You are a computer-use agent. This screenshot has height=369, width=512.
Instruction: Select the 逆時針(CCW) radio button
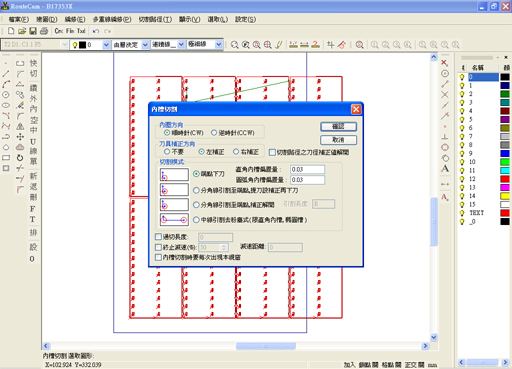[x=214, y=133]
